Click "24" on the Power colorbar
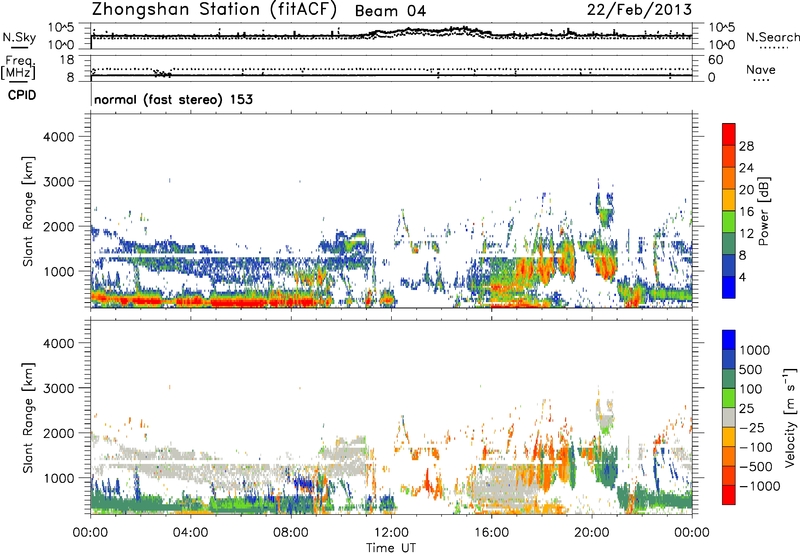The width and height of the screenshot is (800, 554). tap(746, 168)
